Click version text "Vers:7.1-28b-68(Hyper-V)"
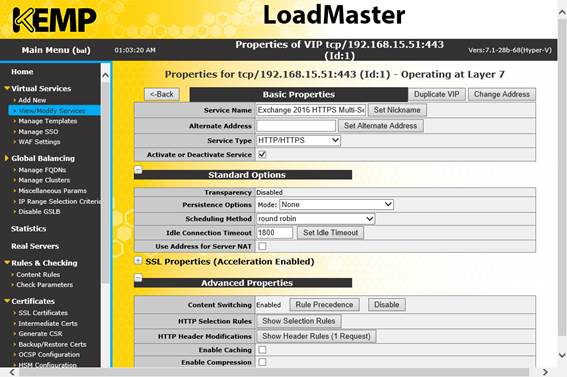567x377 pixels. tap(510, 50)
